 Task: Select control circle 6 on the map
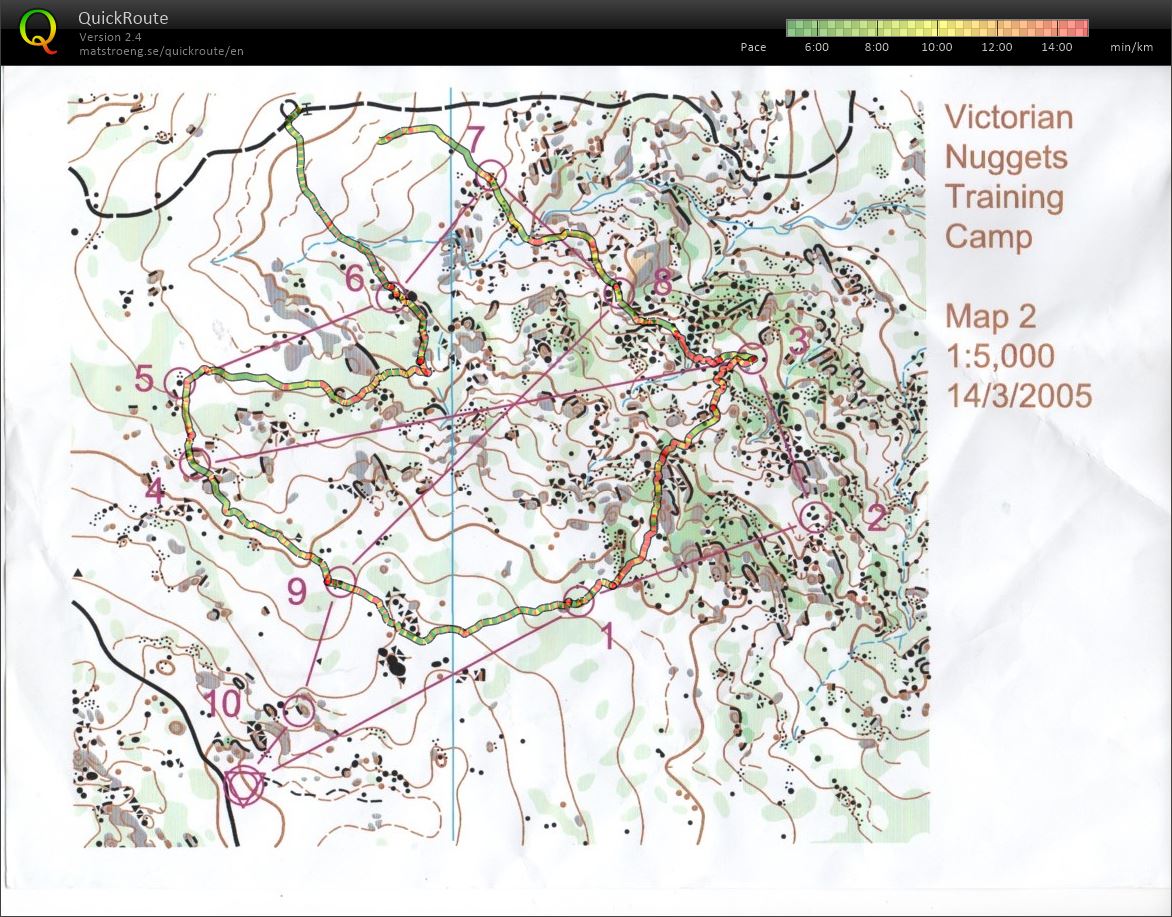(x=389, y=296)
